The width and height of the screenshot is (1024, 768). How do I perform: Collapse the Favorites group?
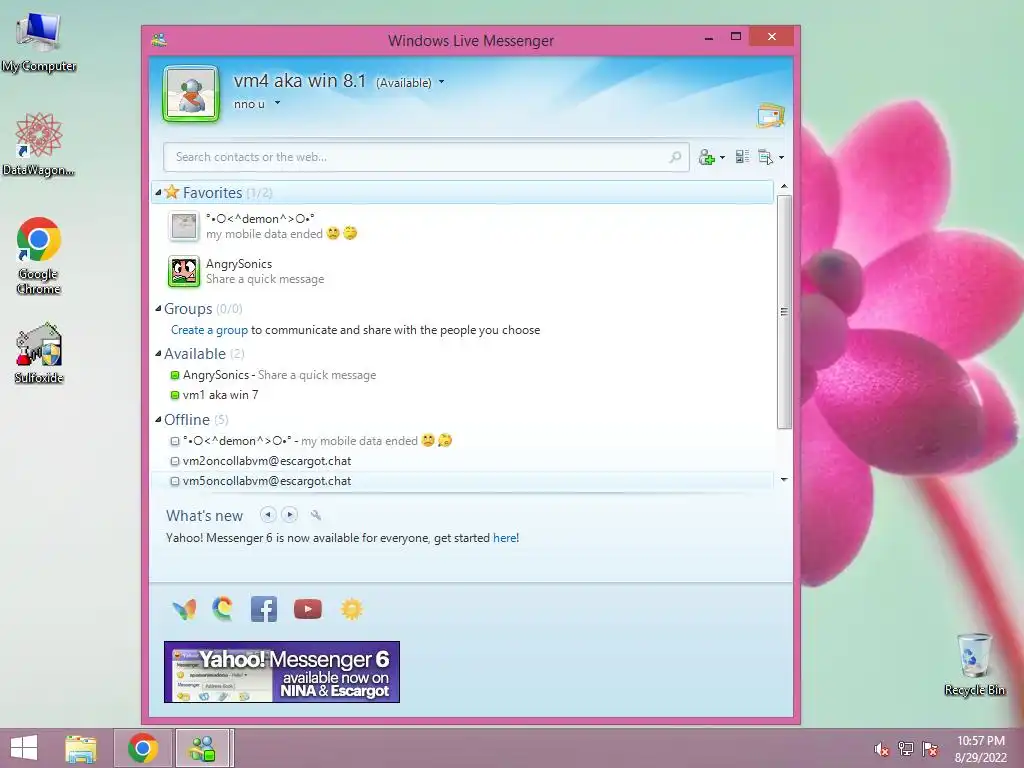tap(158, 192)
